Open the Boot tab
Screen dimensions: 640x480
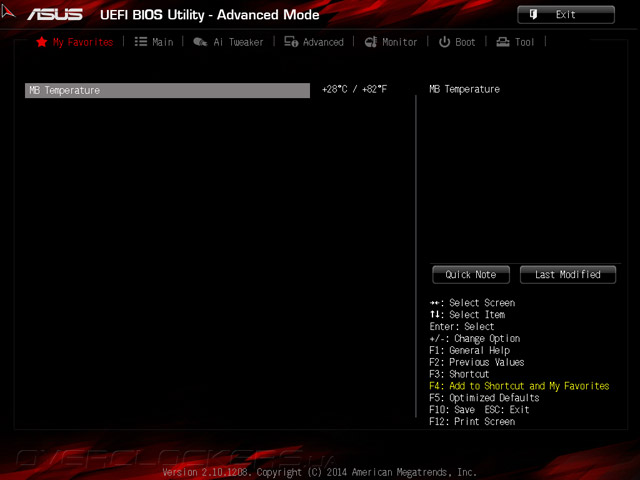click(457, 42)
